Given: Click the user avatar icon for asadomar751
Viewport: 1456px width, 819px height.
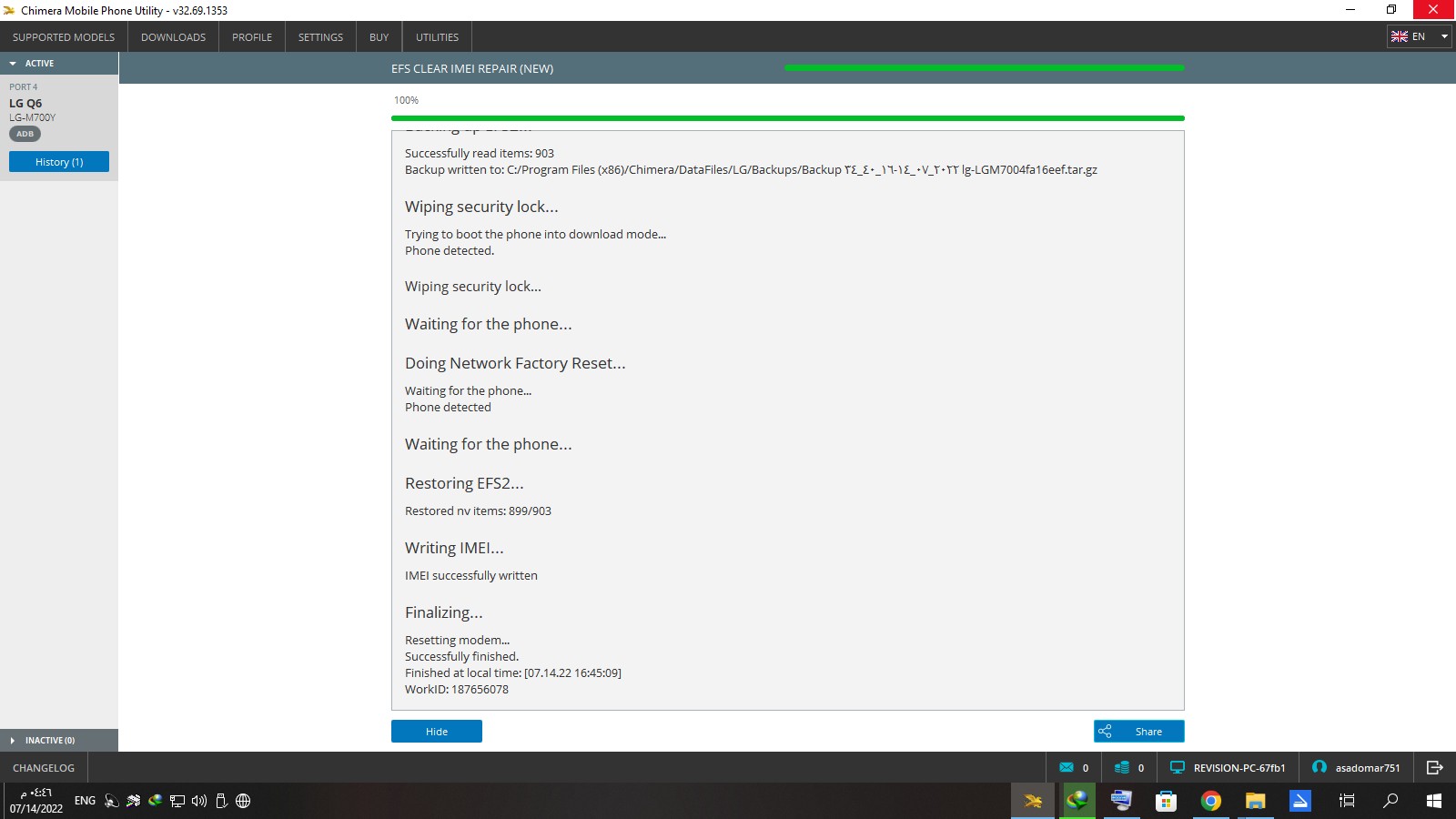Looking at the screenshot, I should pyautogui.click(x=1319, y=768).
